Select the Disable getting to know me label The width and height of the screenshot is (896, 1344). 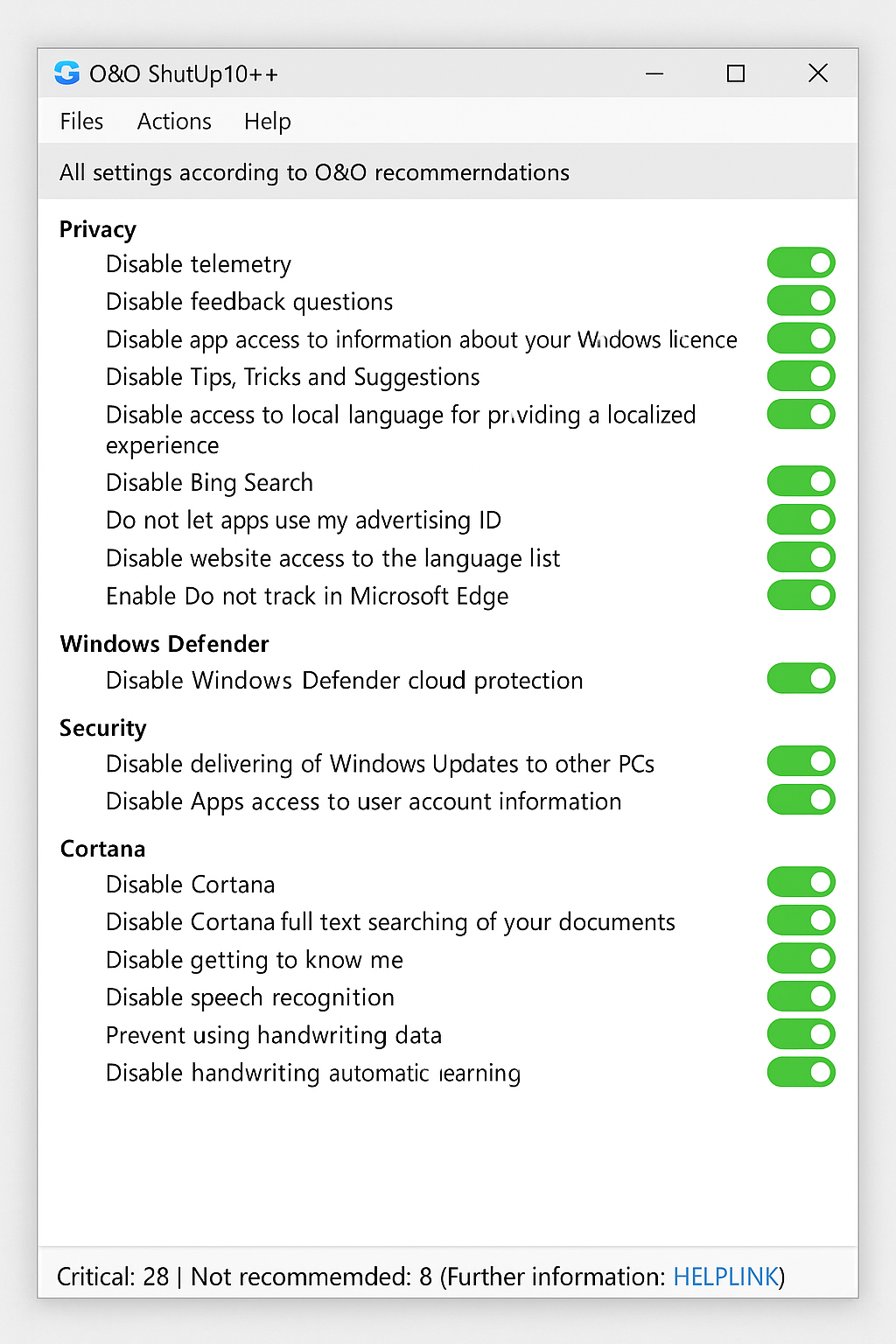pos(254,960)
